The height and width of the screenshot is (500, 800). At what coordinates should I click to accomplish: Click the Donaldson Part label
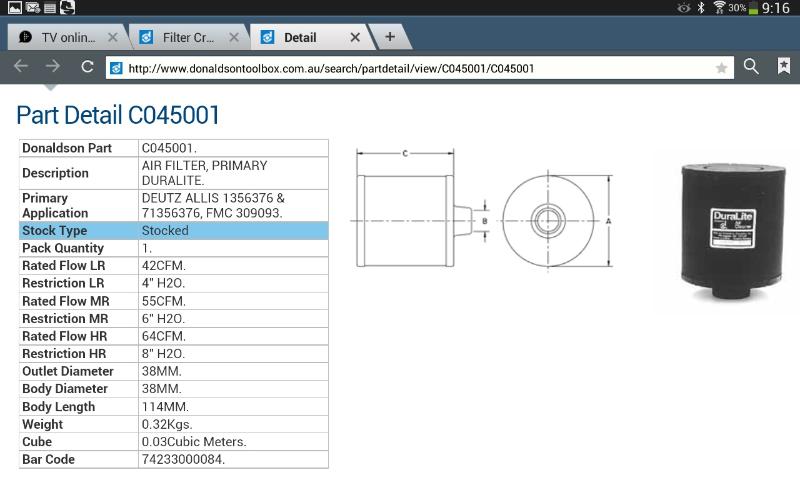[67, 148]
